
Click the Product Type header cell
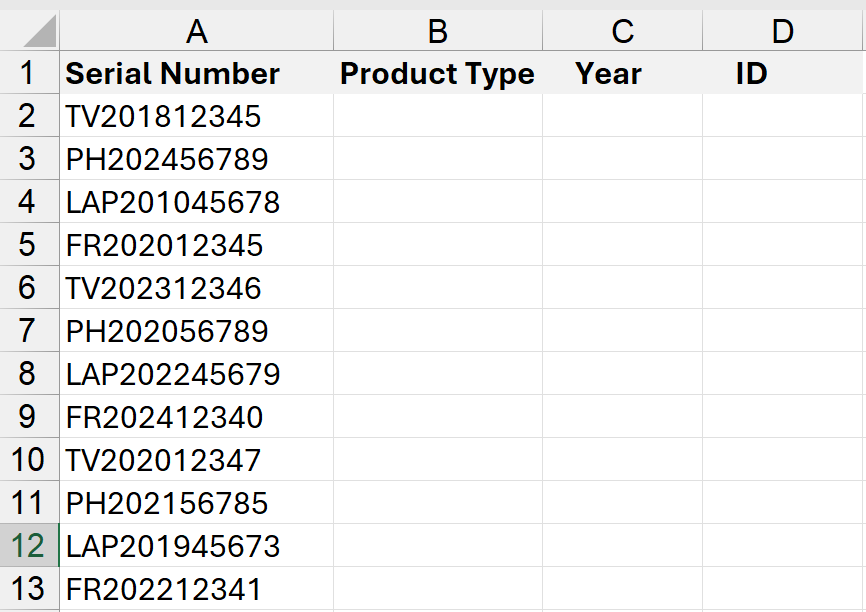438,74
